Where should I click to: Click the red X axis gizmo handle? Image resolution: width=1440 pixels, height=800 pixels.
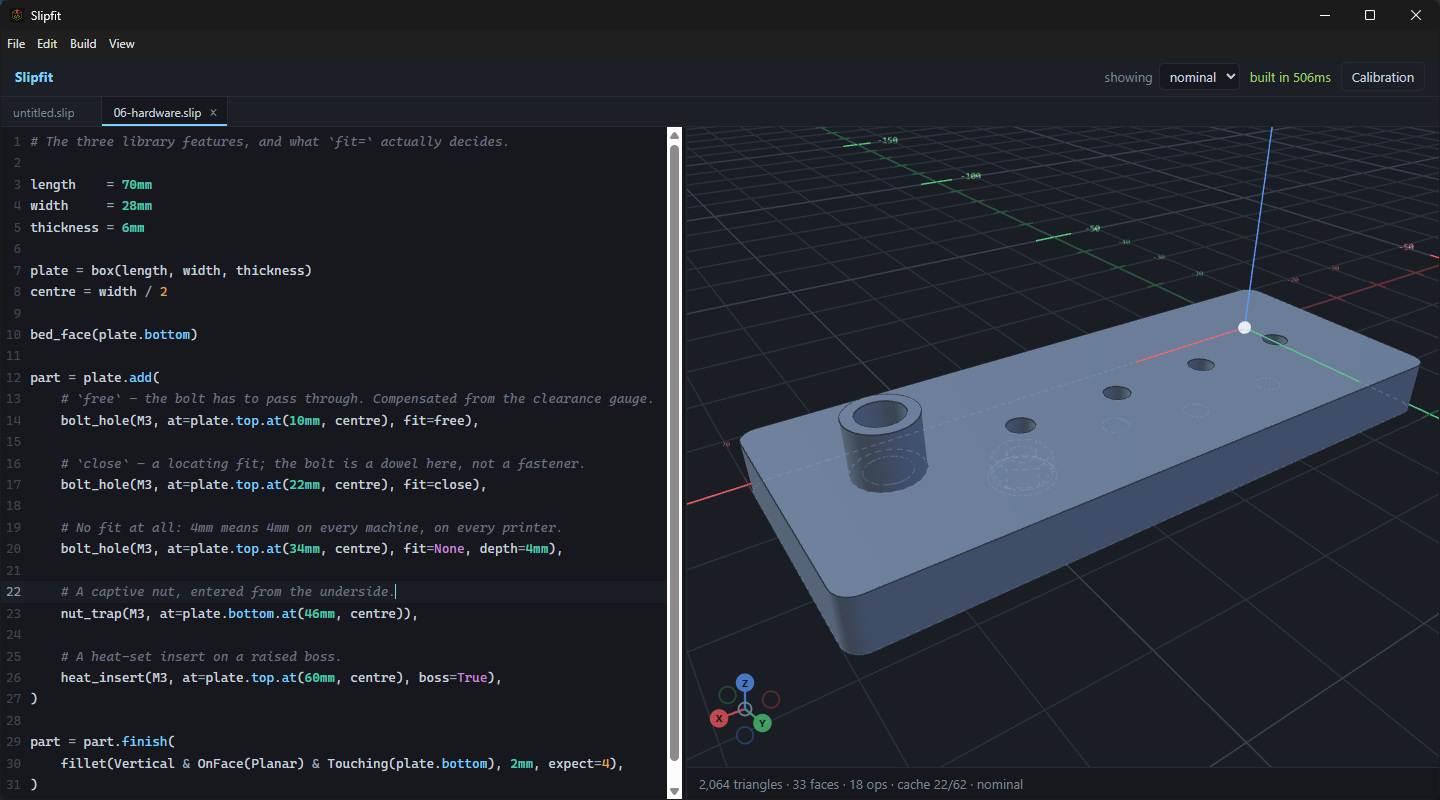click(x=718, y=718)
